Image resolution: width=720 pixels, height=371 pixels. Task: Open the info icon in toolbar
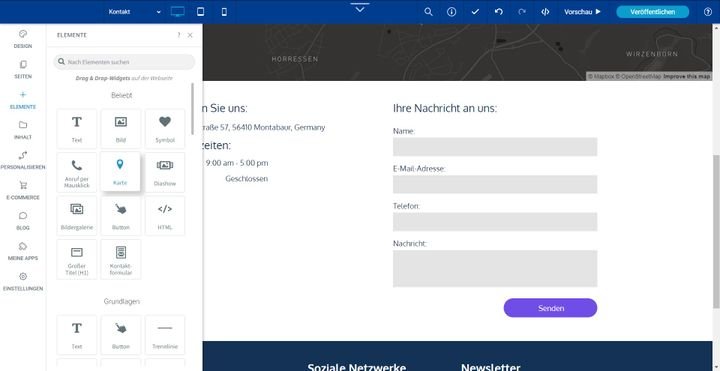[452, 12]
